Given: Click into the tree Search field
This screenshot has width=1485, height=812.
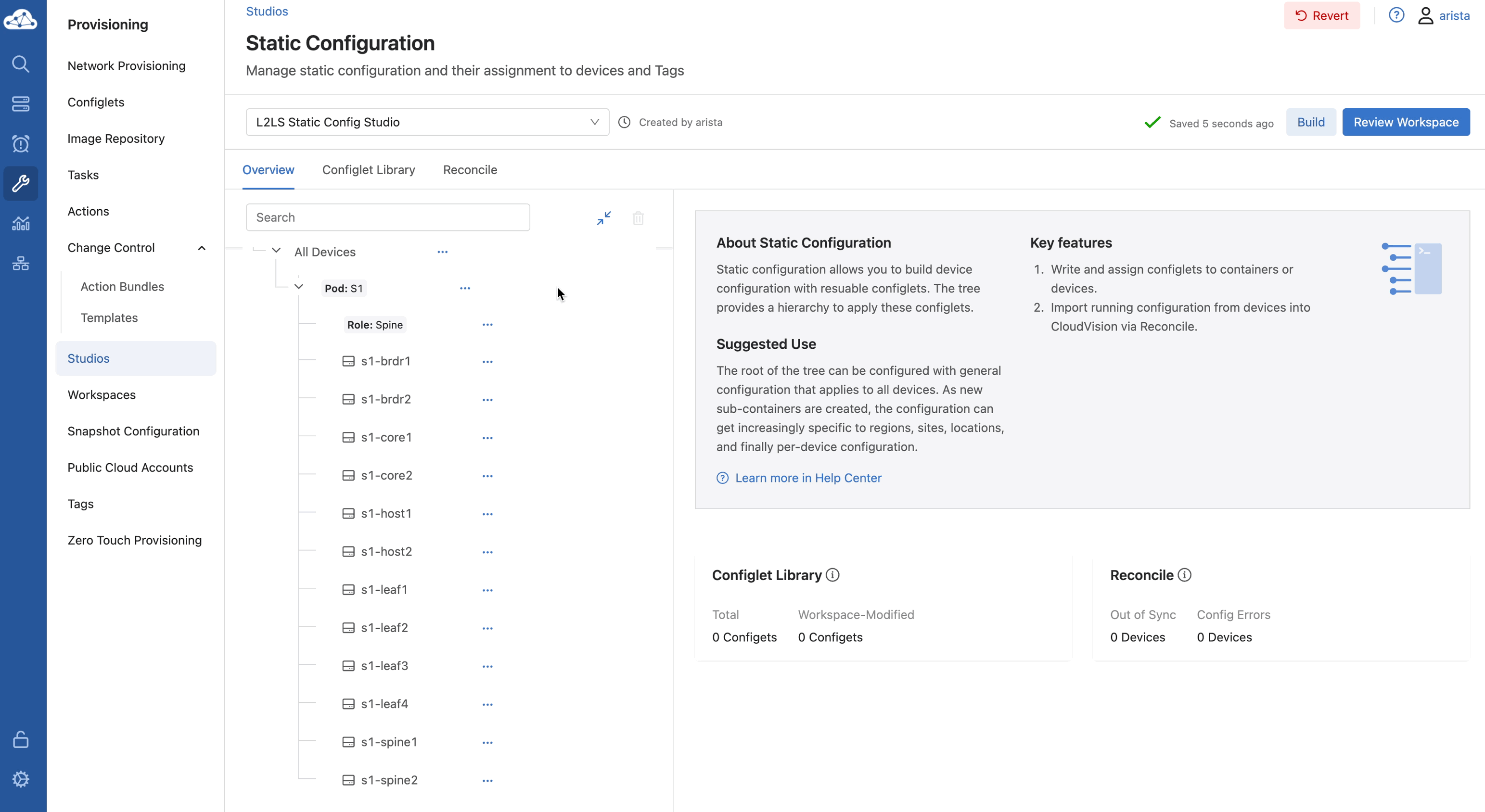Looking at the screenshot, I should tap(387, 217).
